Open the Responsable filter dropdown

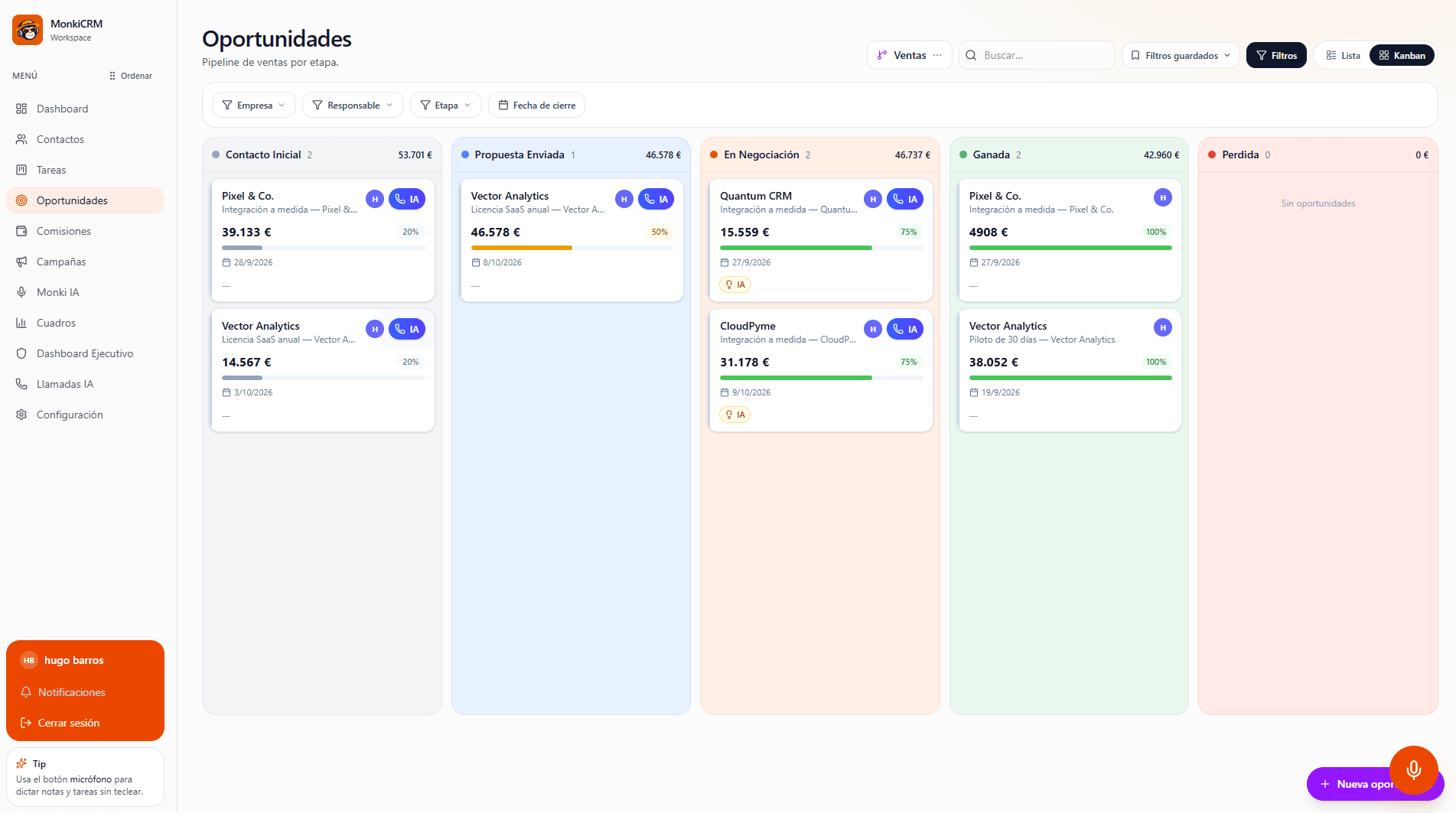coord(353,106)
